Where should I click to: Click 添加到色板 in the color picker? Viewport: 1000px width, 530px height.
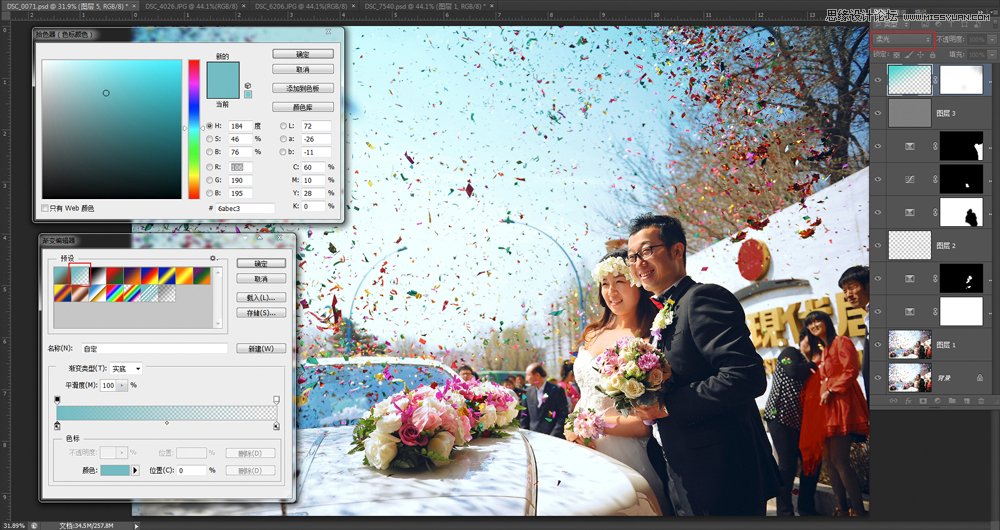[x=303, y=88]
